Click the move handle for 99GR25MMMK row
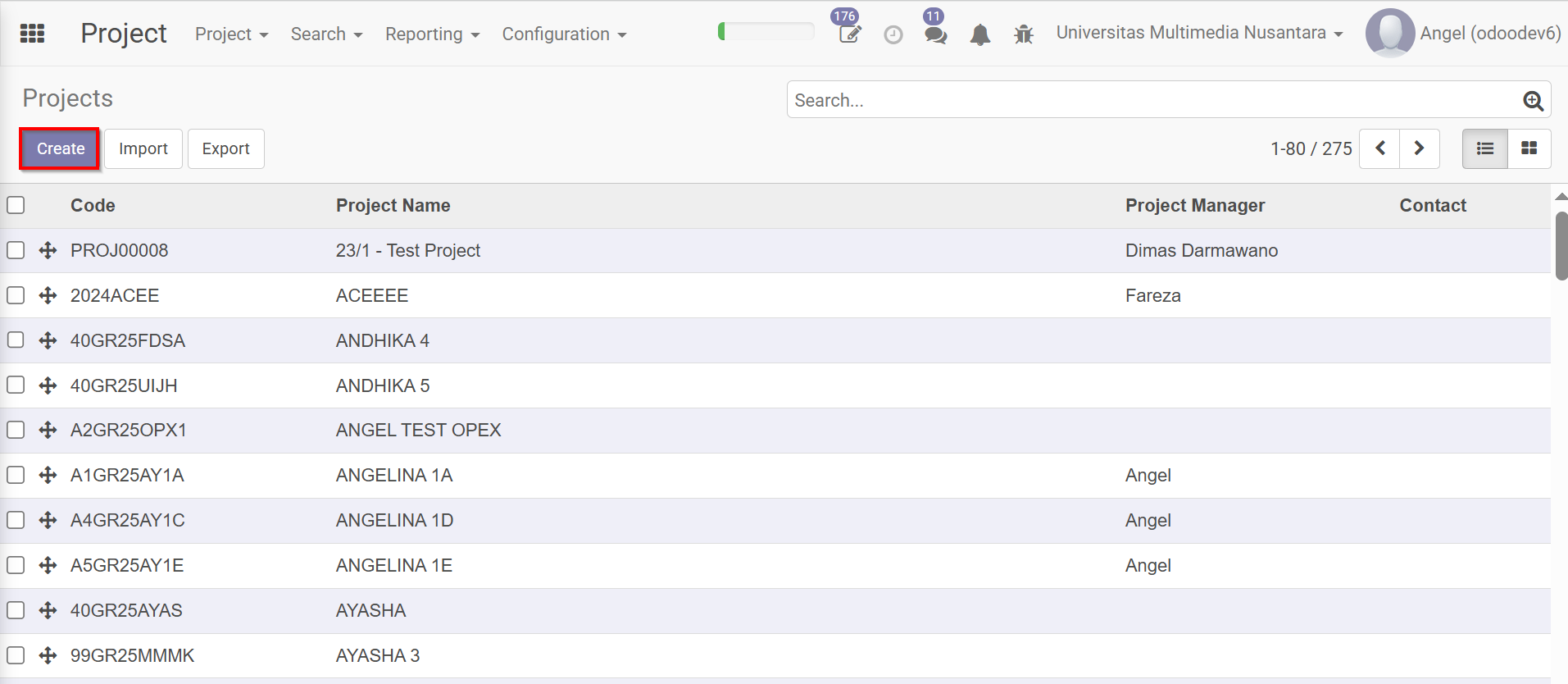Screen dimensions: 1568x684 coord(48,655)
